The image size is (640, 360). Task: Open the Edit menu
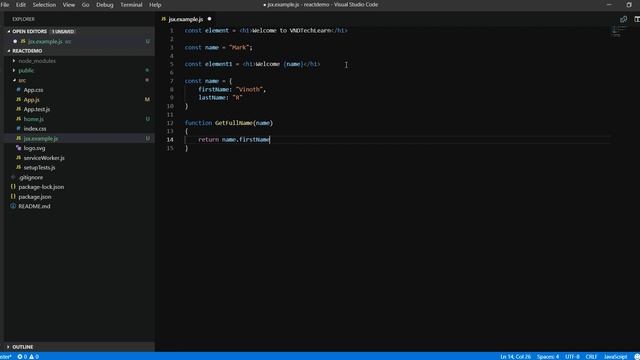[20, 5]
